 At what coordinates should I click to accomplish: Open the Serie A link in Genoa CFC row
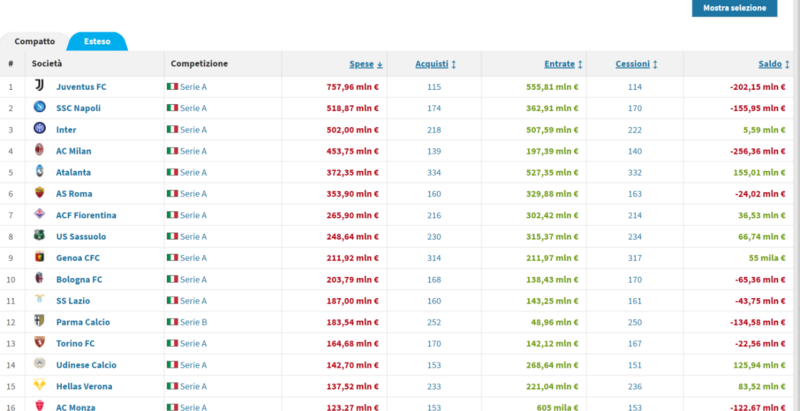tap(193, 258)
